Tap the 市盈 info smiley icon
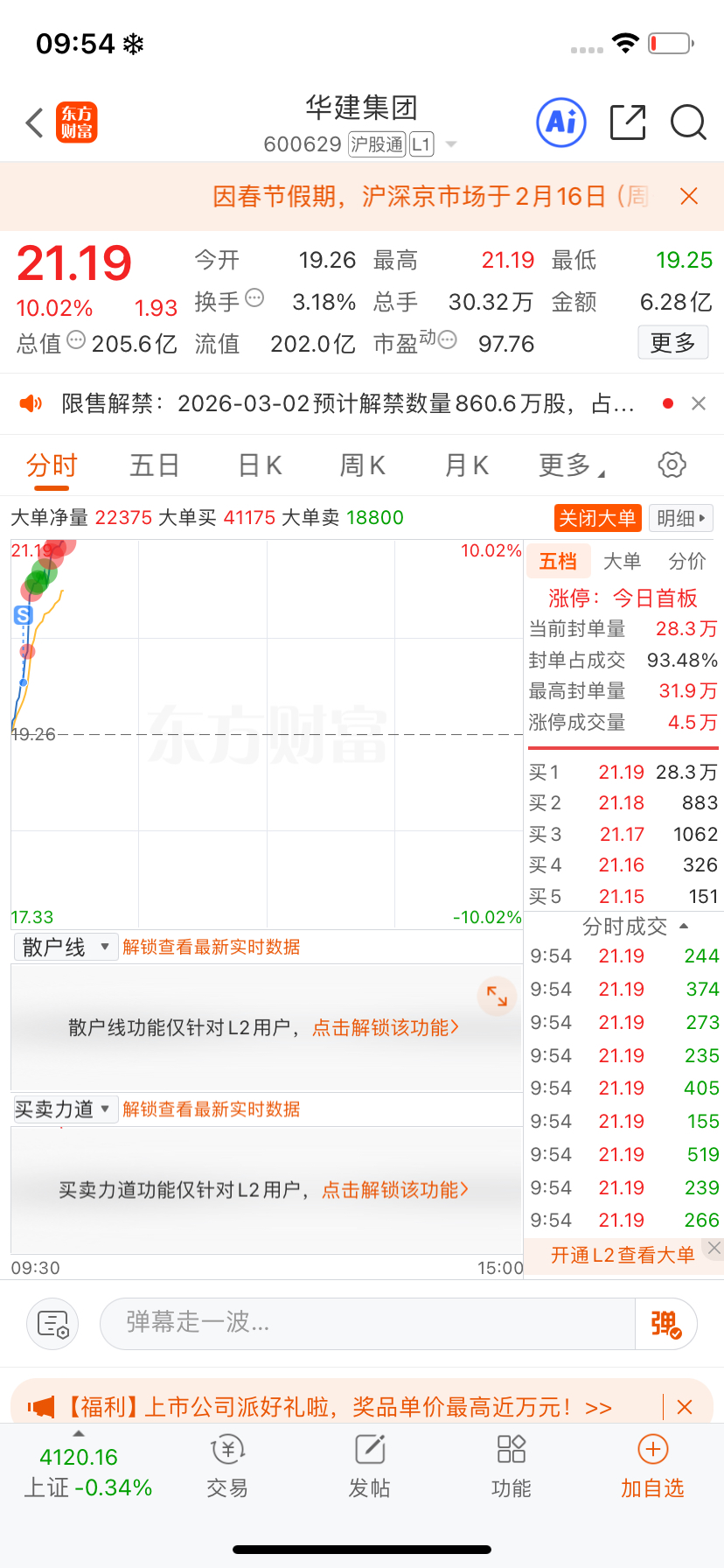 click(x=447, y=339)
